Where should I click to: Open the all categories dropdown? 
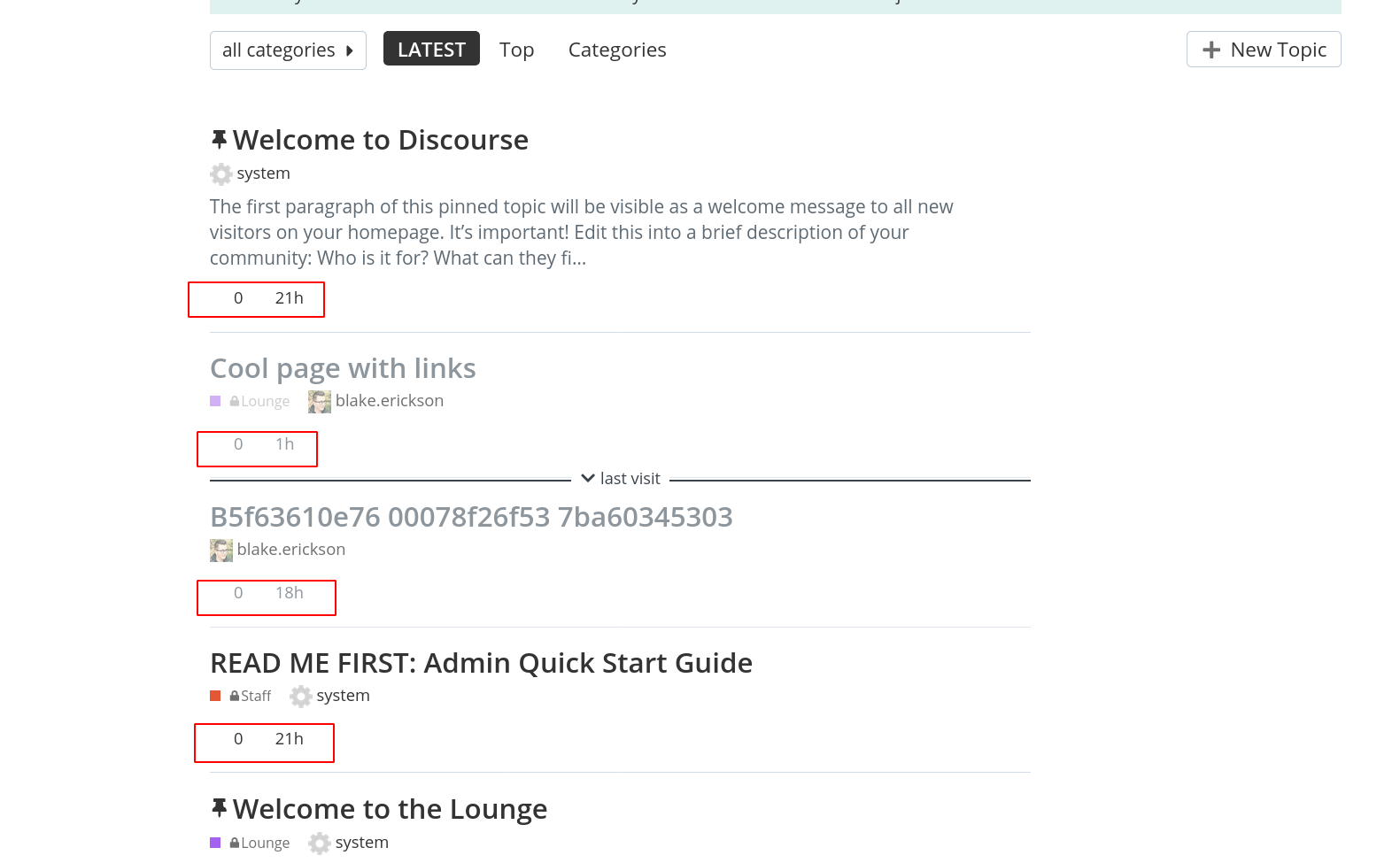click(288, 50)
